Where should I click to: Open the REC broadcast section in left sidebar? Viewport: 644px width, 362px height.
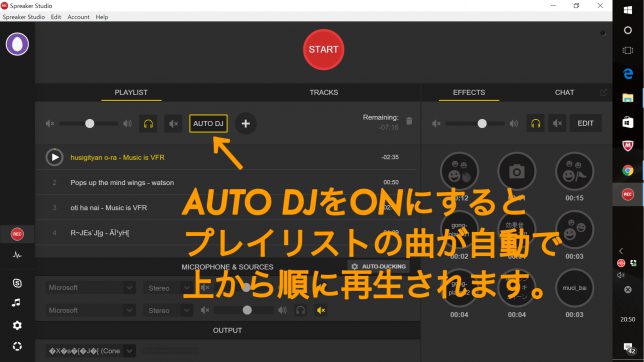[x=17, y=234]
